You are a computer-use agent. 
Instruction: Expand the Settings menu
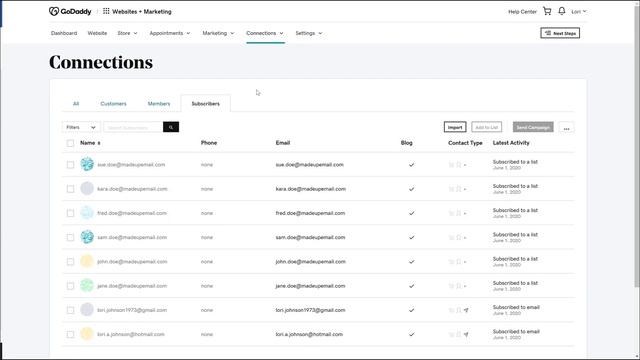pyautogui.click(x=309, y=33)
